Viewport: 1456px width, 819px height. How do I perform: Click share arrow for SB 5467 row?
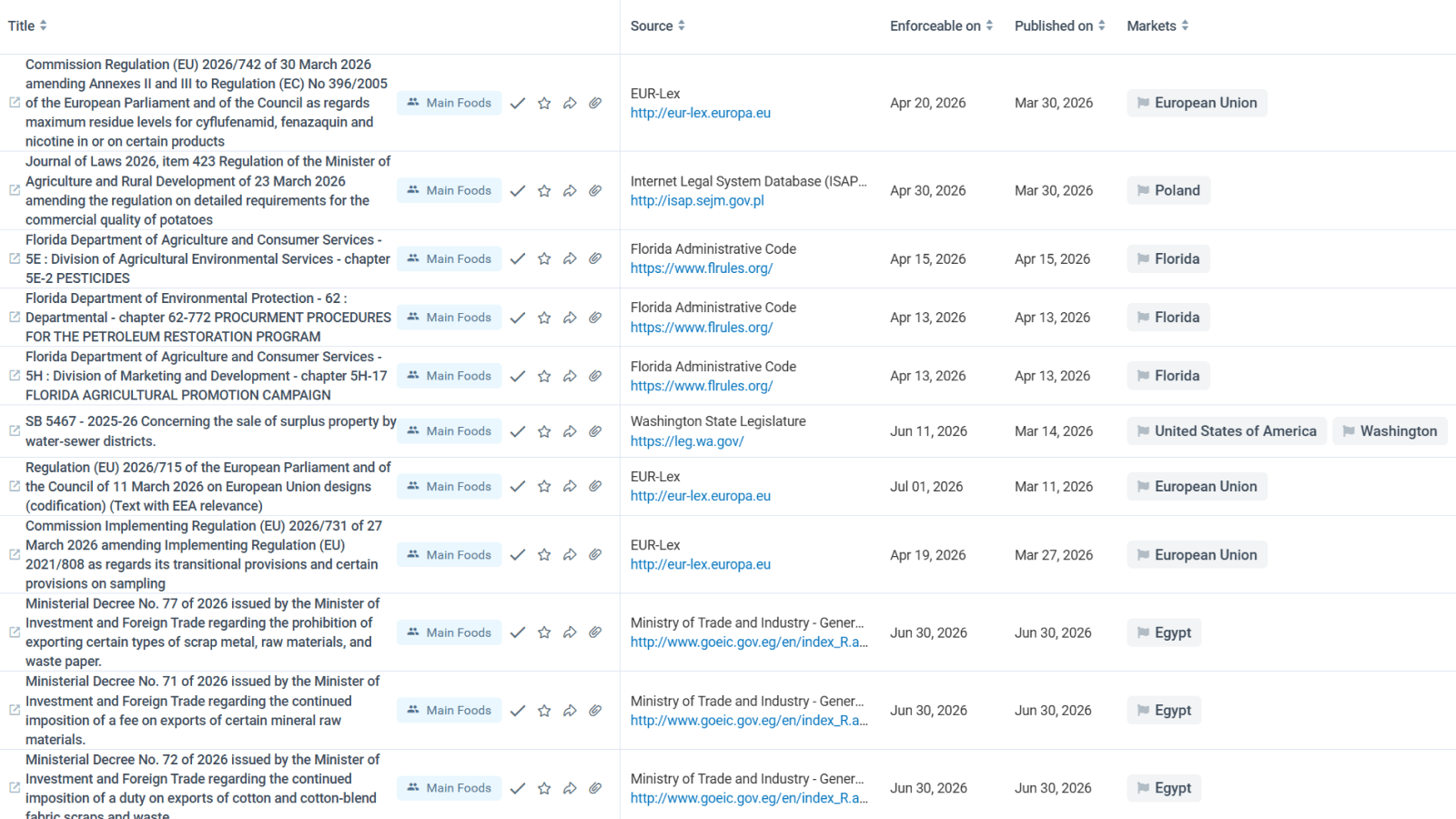[570, 431]
